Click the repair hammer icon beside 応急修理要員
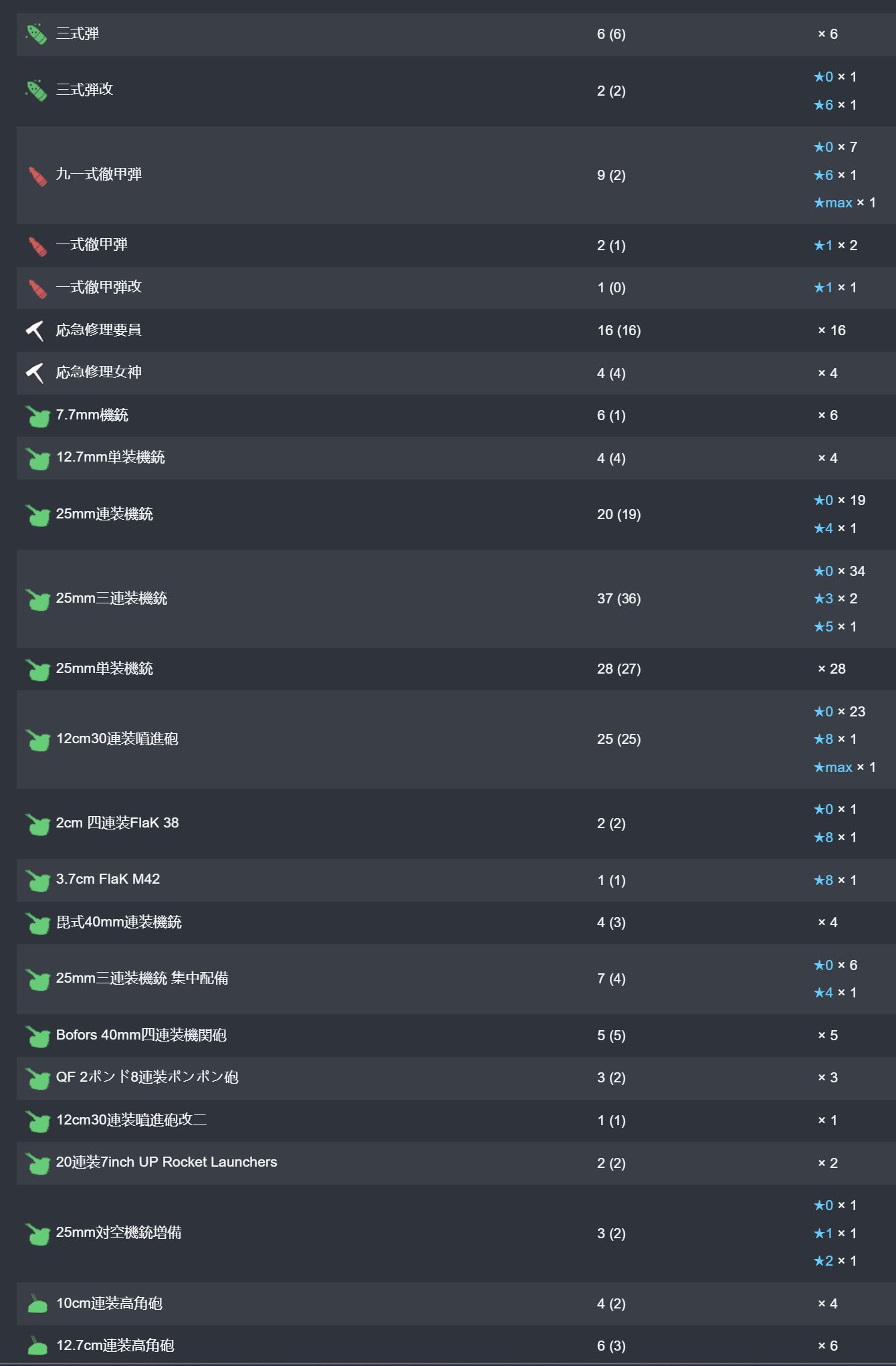 (x=35, y=330)
